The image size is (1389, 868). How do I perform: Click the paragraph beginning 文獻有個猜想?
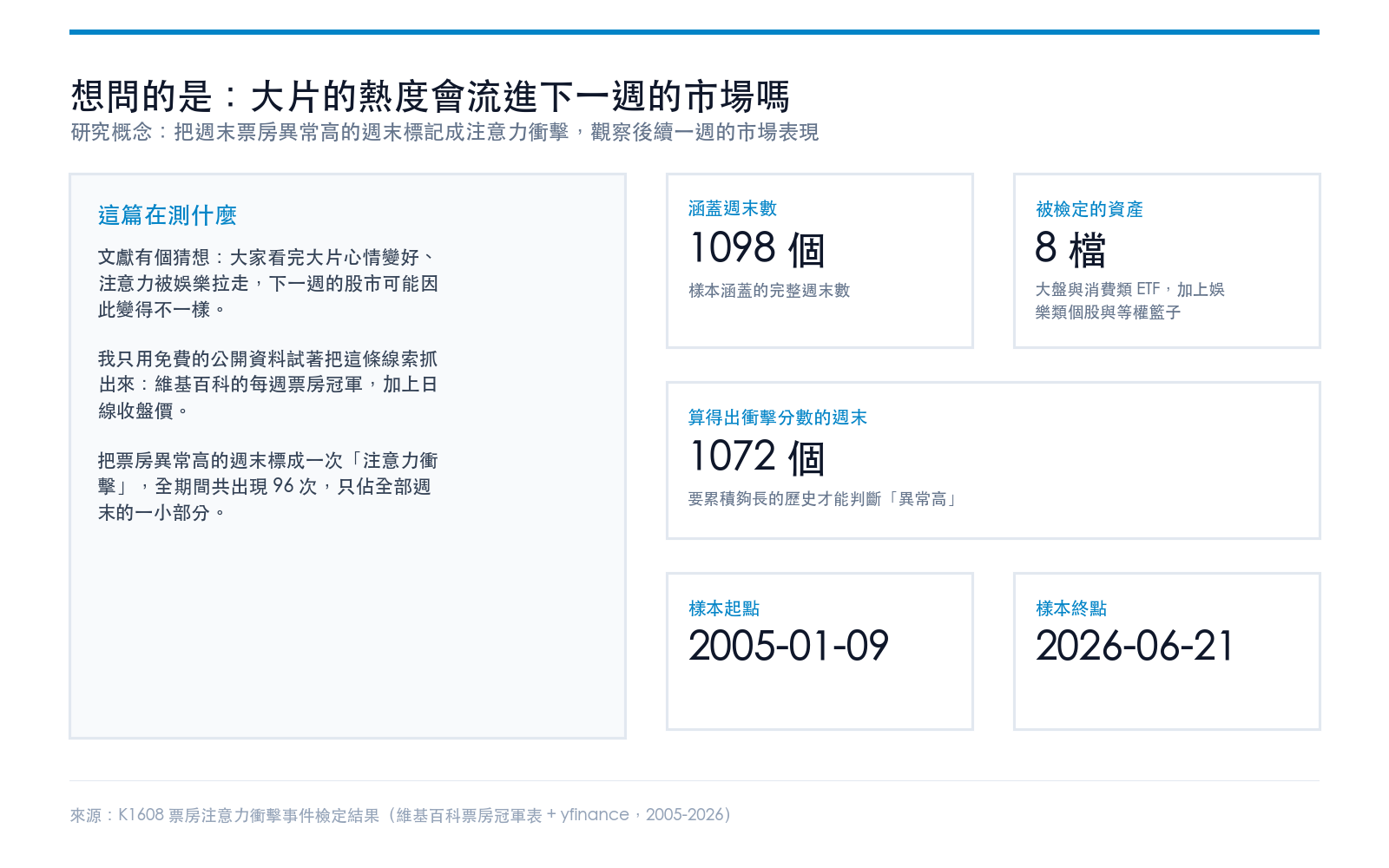point(268,283)
